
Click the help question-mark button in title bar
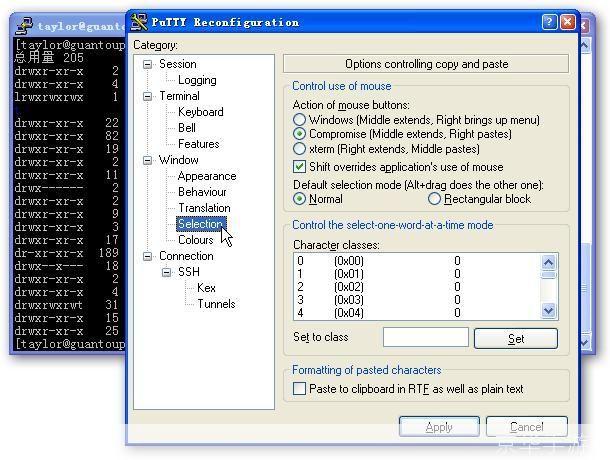click(x=549, y=22)
